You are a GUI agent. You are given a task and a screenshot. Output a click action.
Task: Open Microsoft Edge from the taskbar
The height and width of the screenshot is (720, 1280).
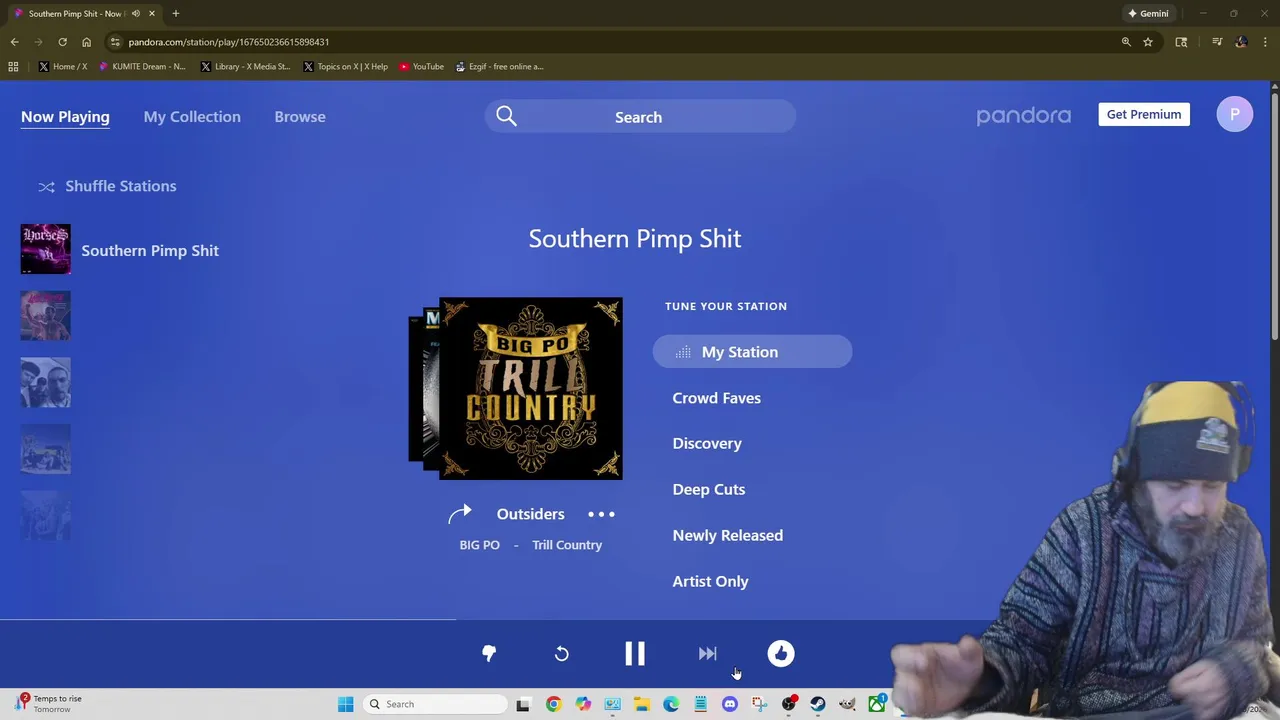(x=671, y=704)
